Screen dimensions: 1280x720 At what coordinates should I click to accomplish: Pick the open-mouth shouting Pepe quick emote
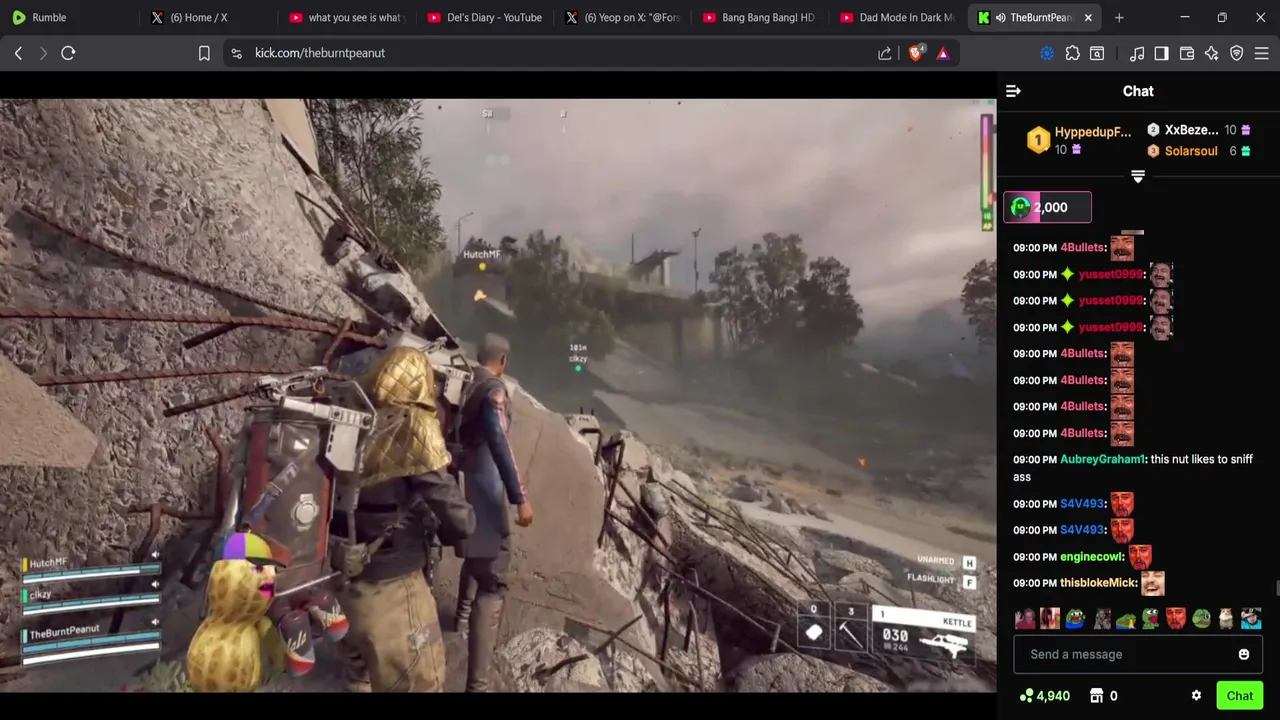(x=1151, y=619)
